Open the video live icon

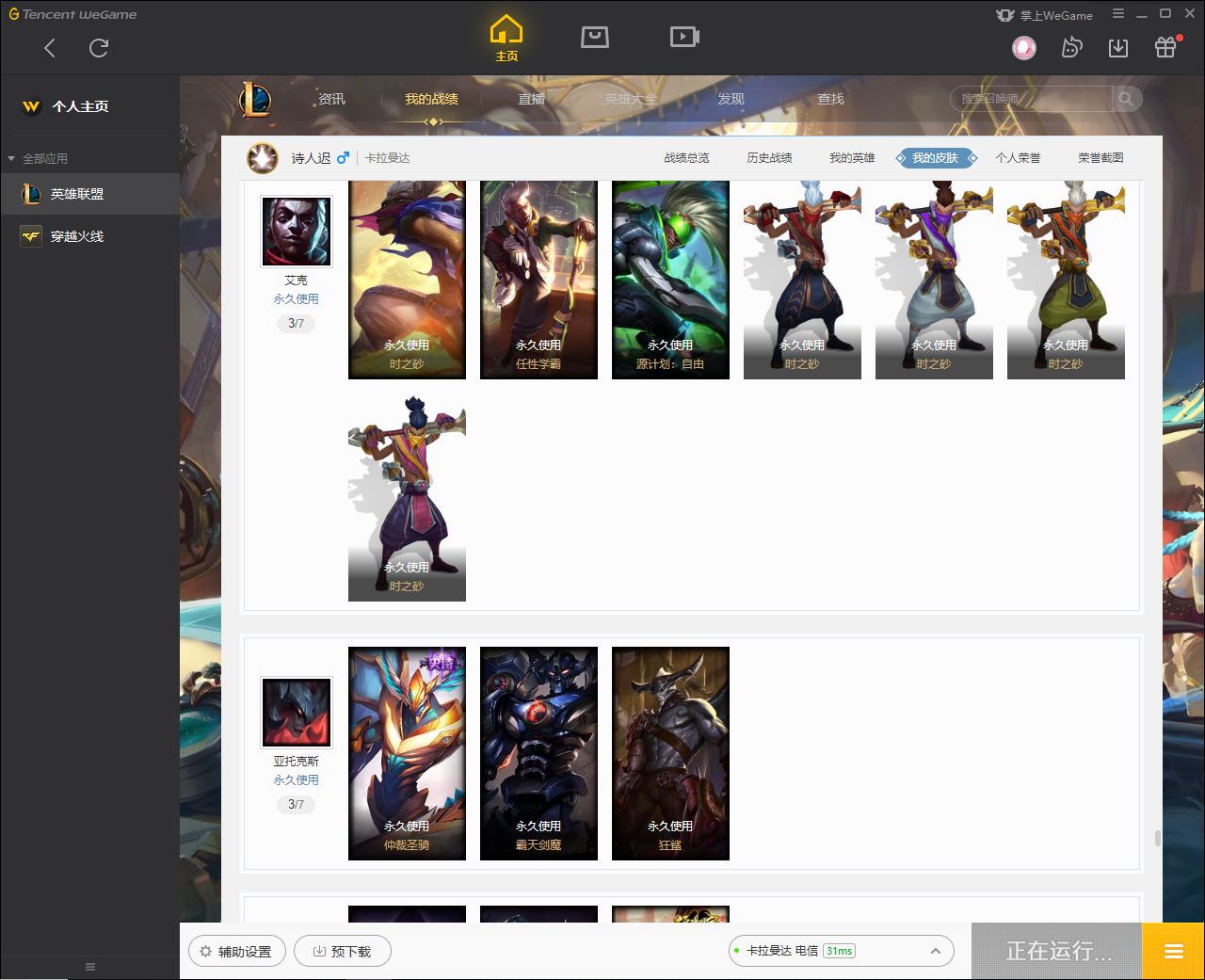pos(684,37)
